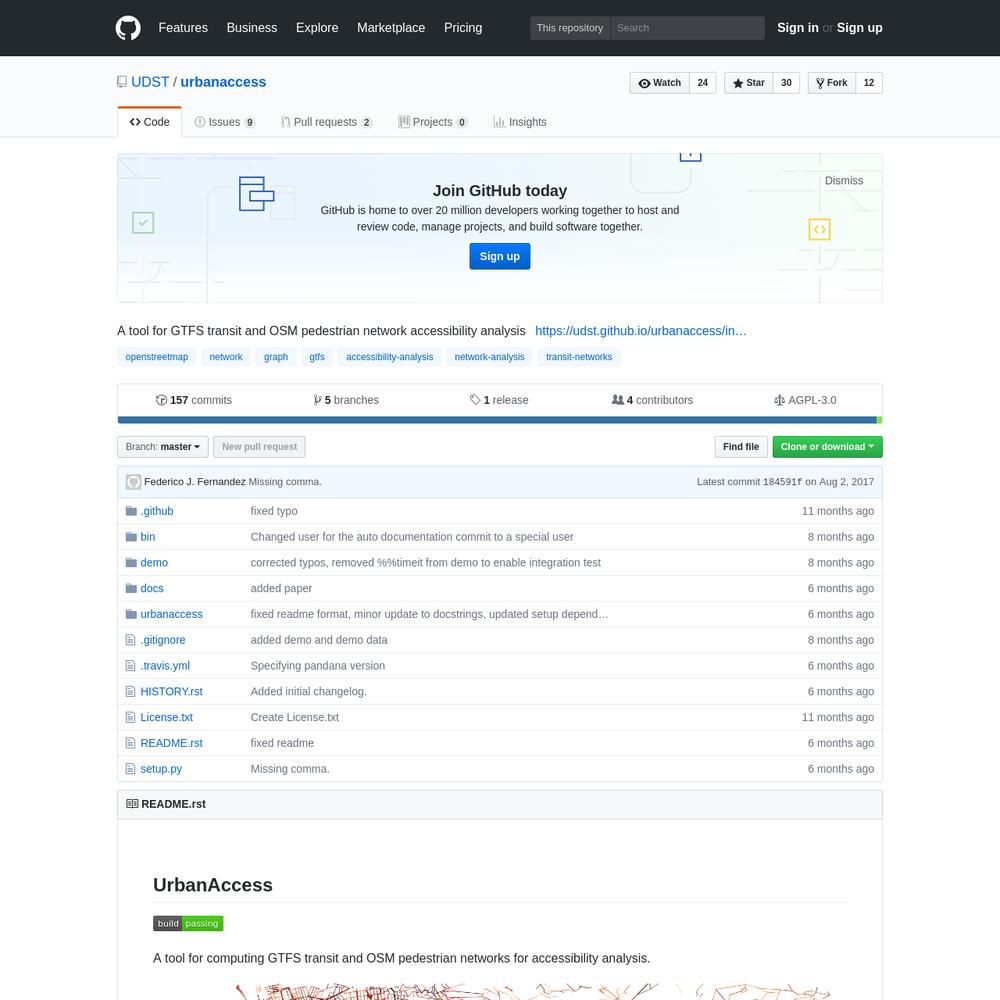
Task: View the 4 contributors
Action: tap(652, 400)
